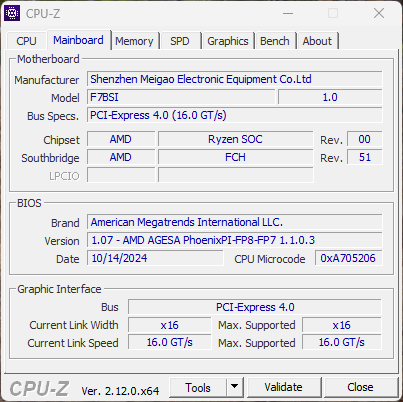Click the BIOS Date 10/14/2024 field
The width and height of the screenshot is (403, 402).
[155, 258]
